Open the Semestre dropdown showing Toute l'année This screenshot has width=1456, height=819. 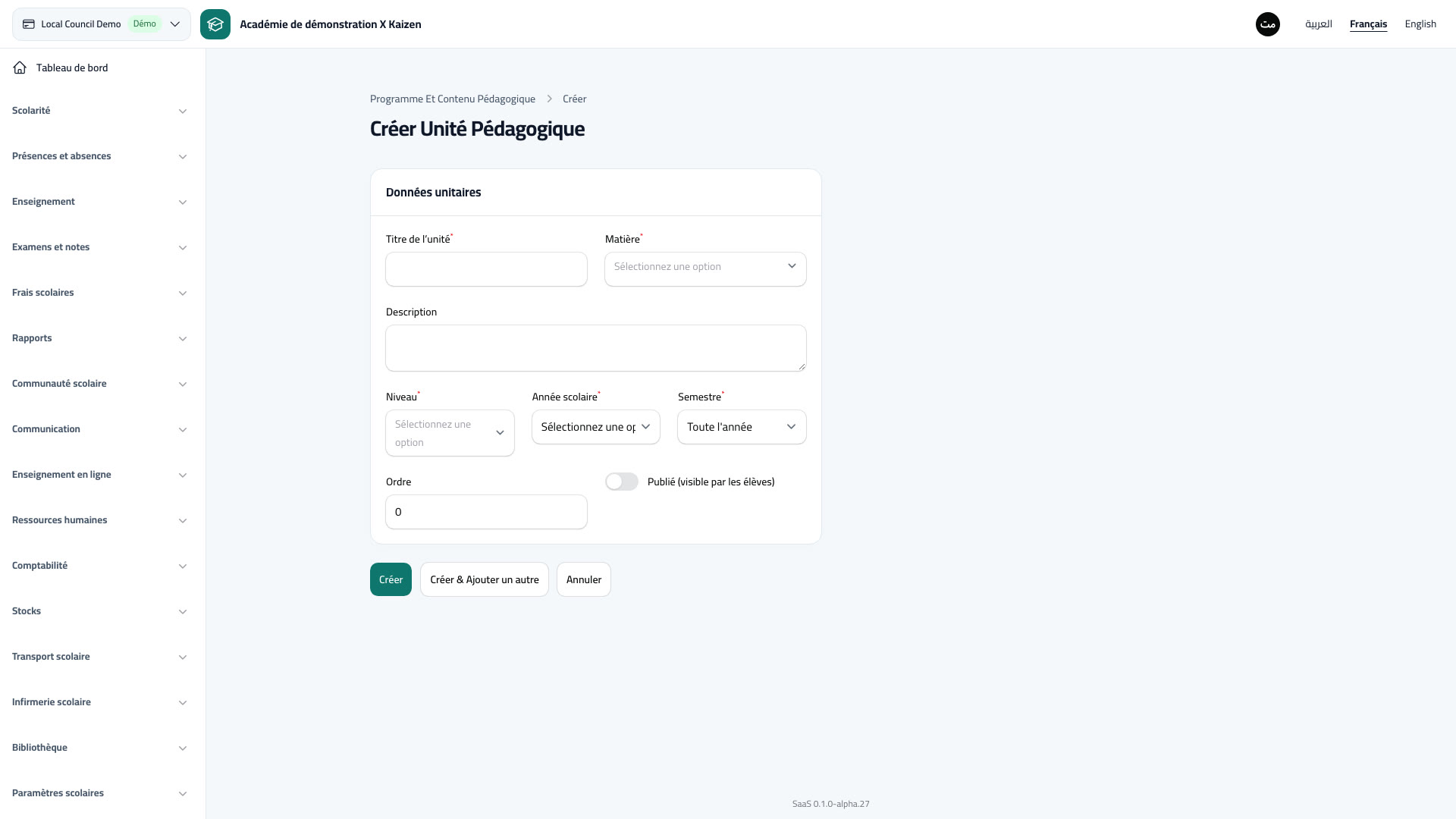tap(742, 427)
